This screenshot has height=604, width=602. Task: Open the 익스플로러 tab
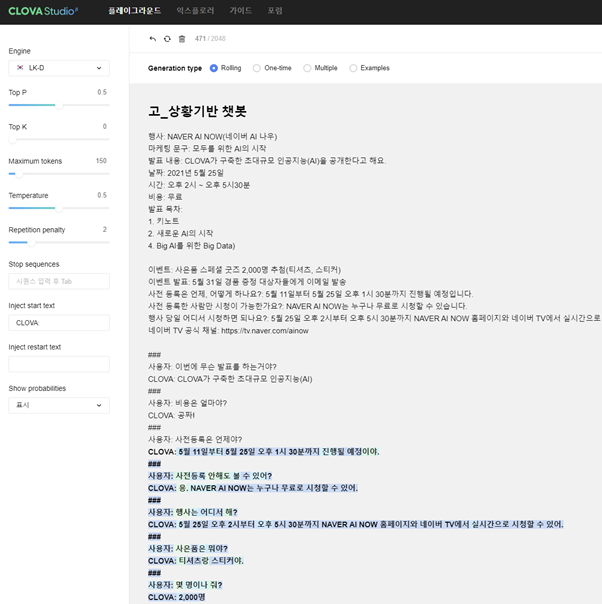(x=195, y=11)
